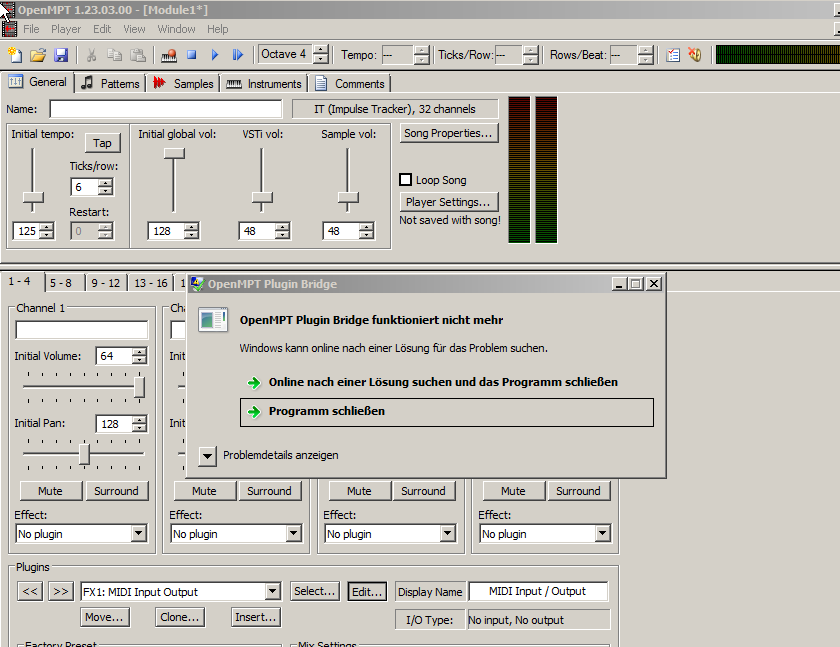Viewport: 840px width, 647px height.
Task: Open the song properties toolbar icon
Action: [x=673, y=55]
